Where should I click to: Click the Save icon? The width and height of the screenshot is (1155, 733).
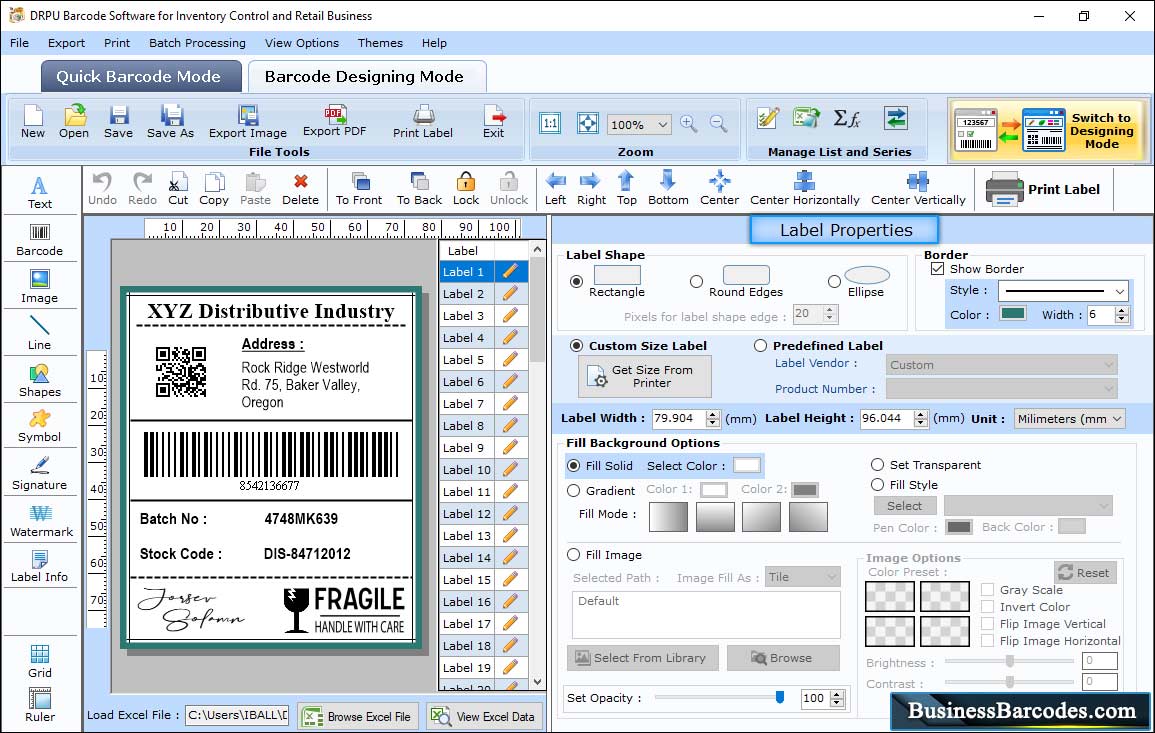point(119,122)
